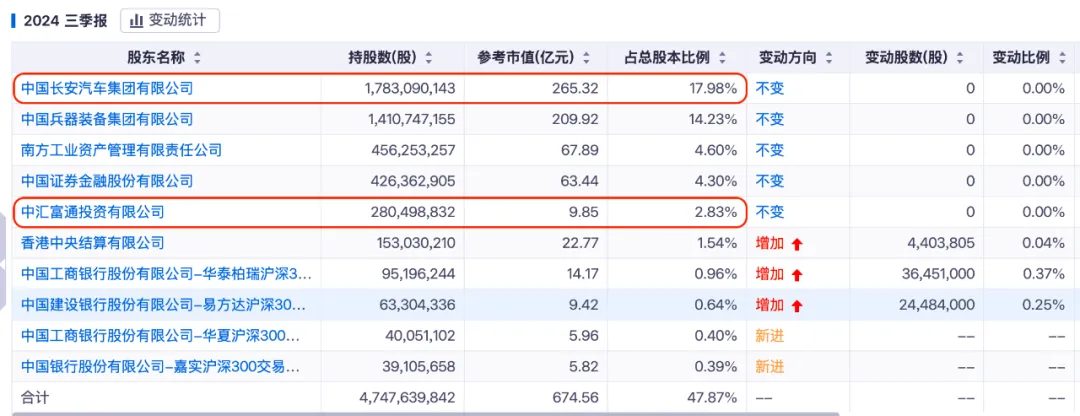Select changed shares value 4,403,805
Viewport: 1080px width, 416px height.
point(942,243)
